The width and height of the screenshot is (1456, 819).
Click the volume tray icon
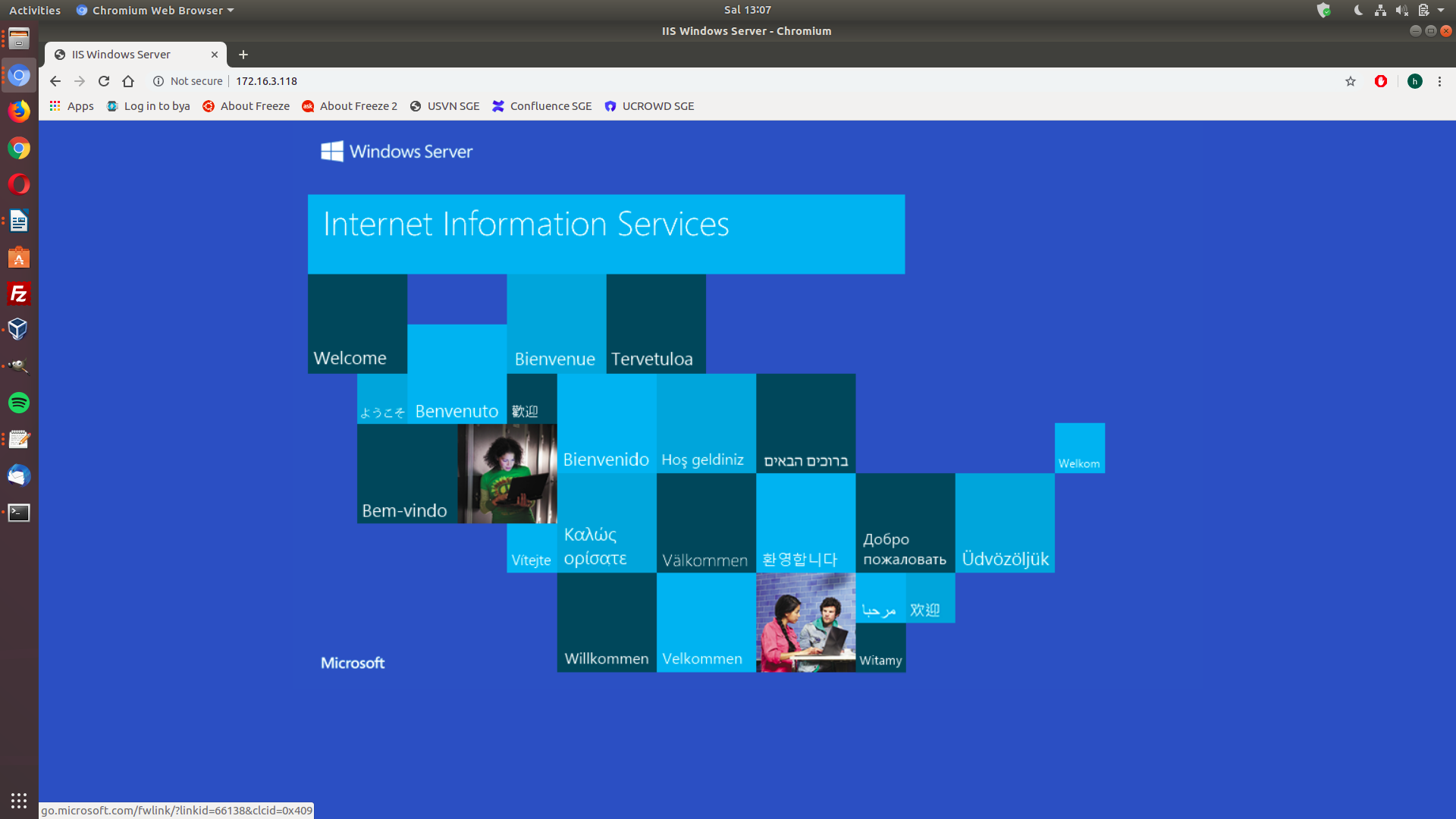(x=1401, y=10)
